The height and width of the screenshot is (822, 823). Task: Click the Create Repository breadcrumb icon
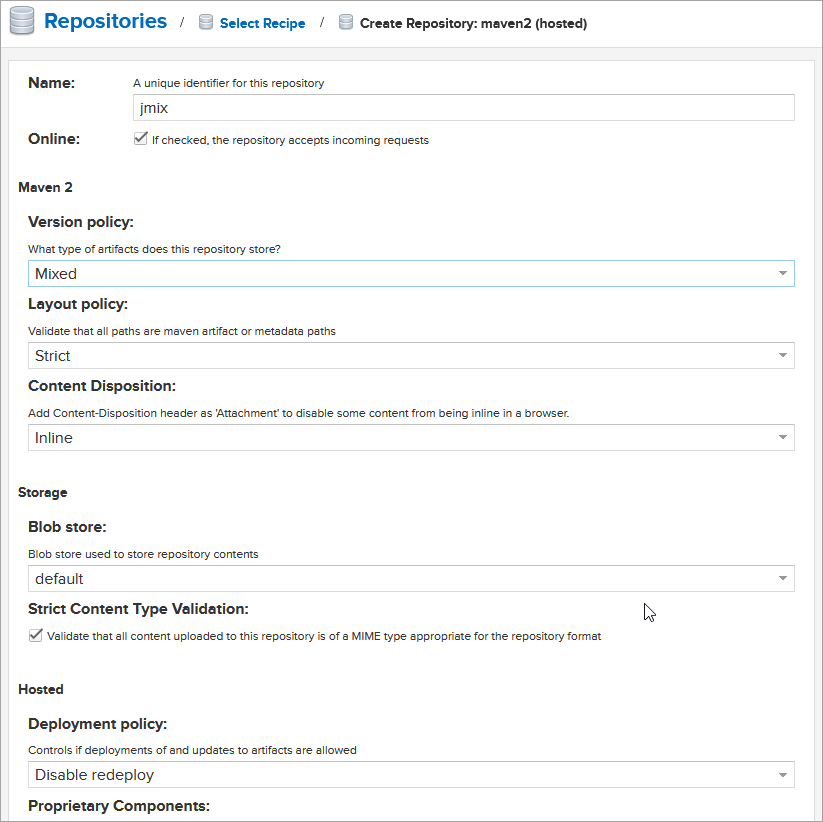[x=345, y=22]
